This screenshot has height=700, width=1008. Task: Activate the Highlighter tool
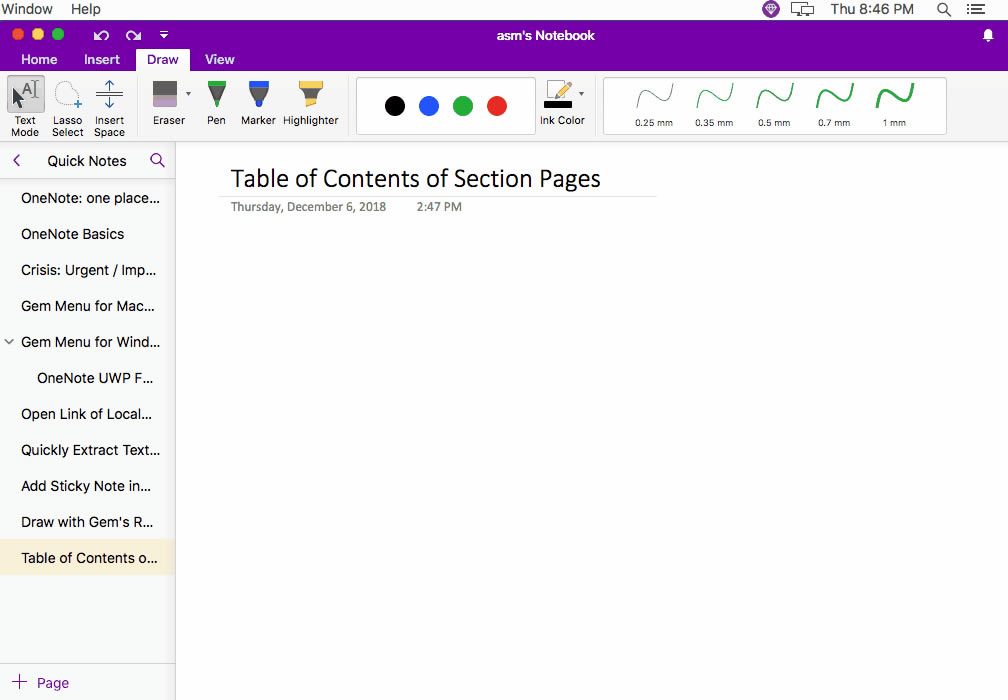click(310, 100)
